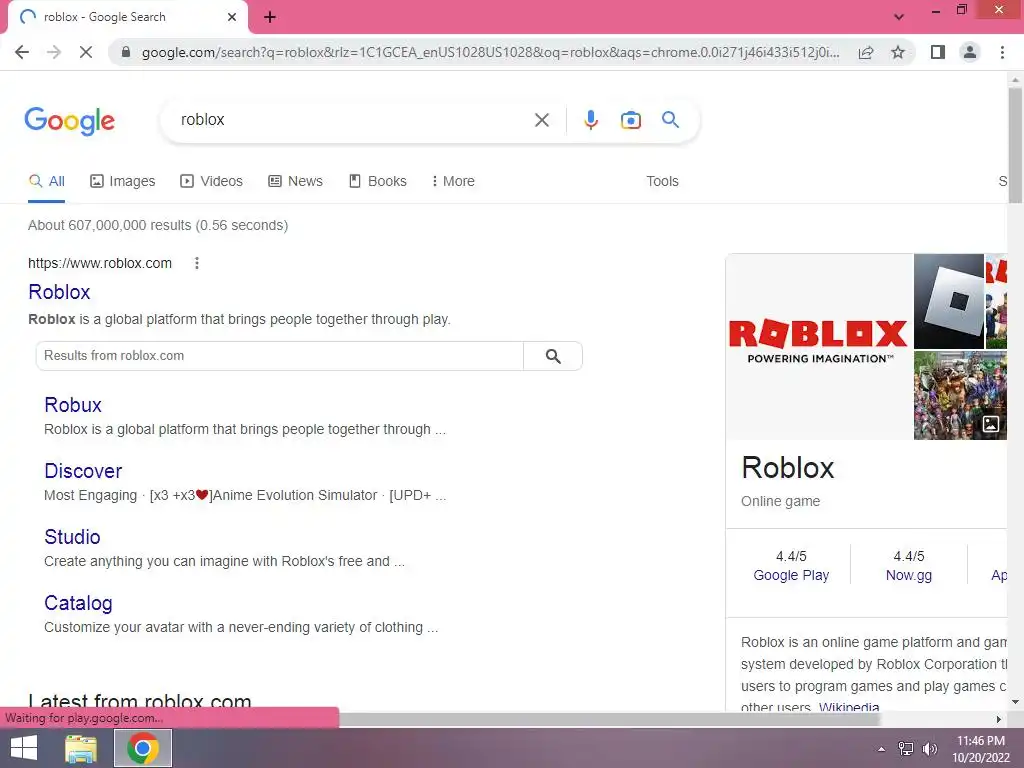Screen dimensions: 1024x768
Task: Click the results count text "About 607,000,000 results"
Action: [x=110, y=225]
